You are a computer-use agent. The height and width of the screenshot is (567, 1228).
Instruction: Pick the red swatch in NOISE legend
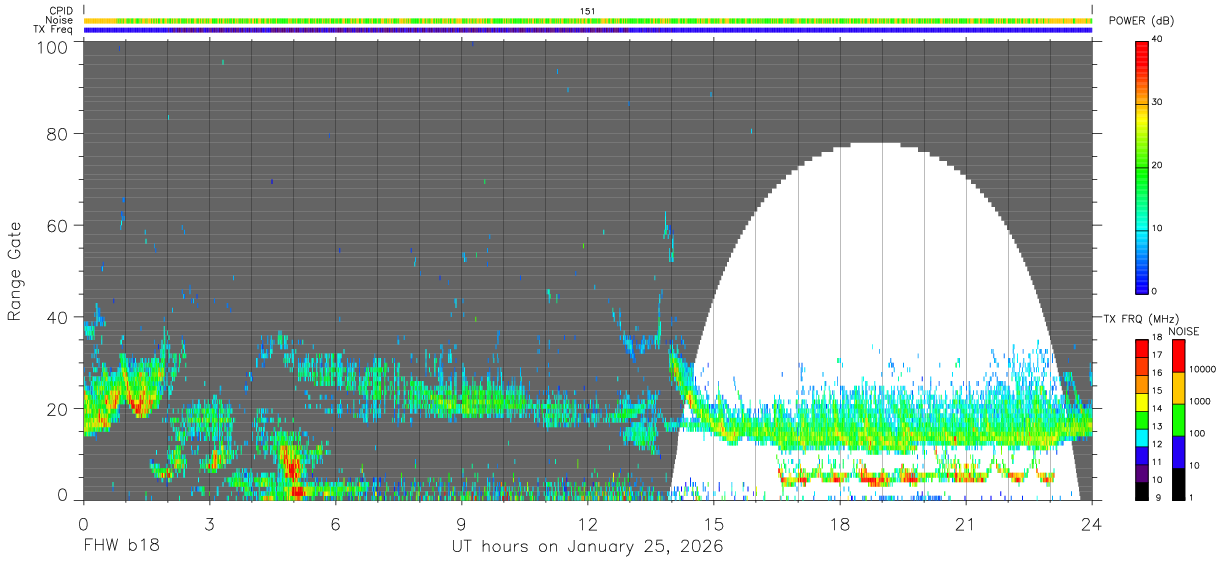coord(1178,355)
